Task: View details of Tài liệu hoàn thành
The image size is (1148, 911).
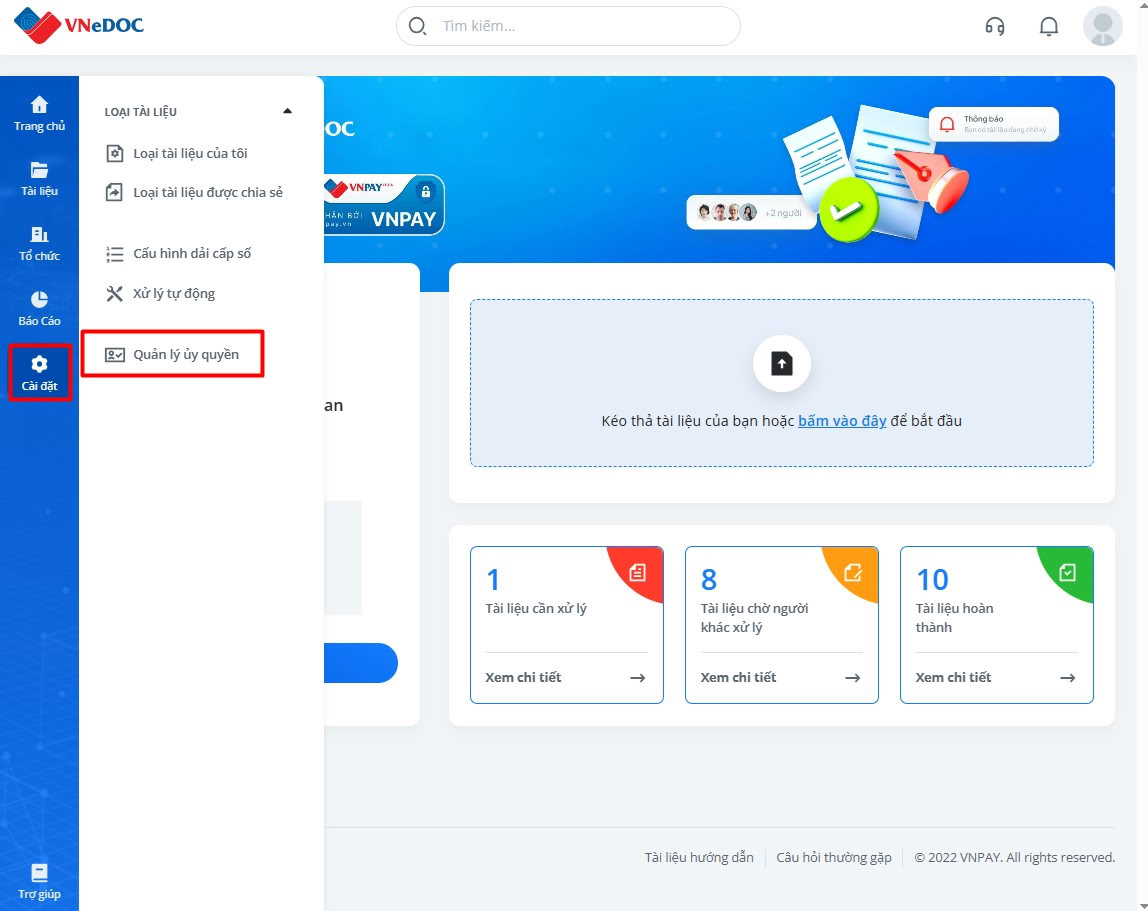Action: click(x=953, y=678)
